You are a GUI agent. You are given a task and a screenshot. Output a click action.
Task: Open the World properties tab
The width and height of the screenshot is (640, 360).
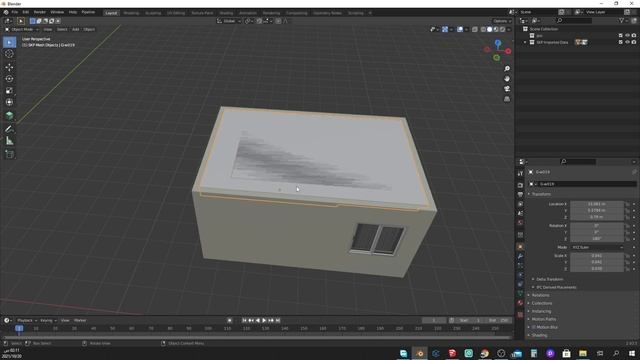pos(520,222)
